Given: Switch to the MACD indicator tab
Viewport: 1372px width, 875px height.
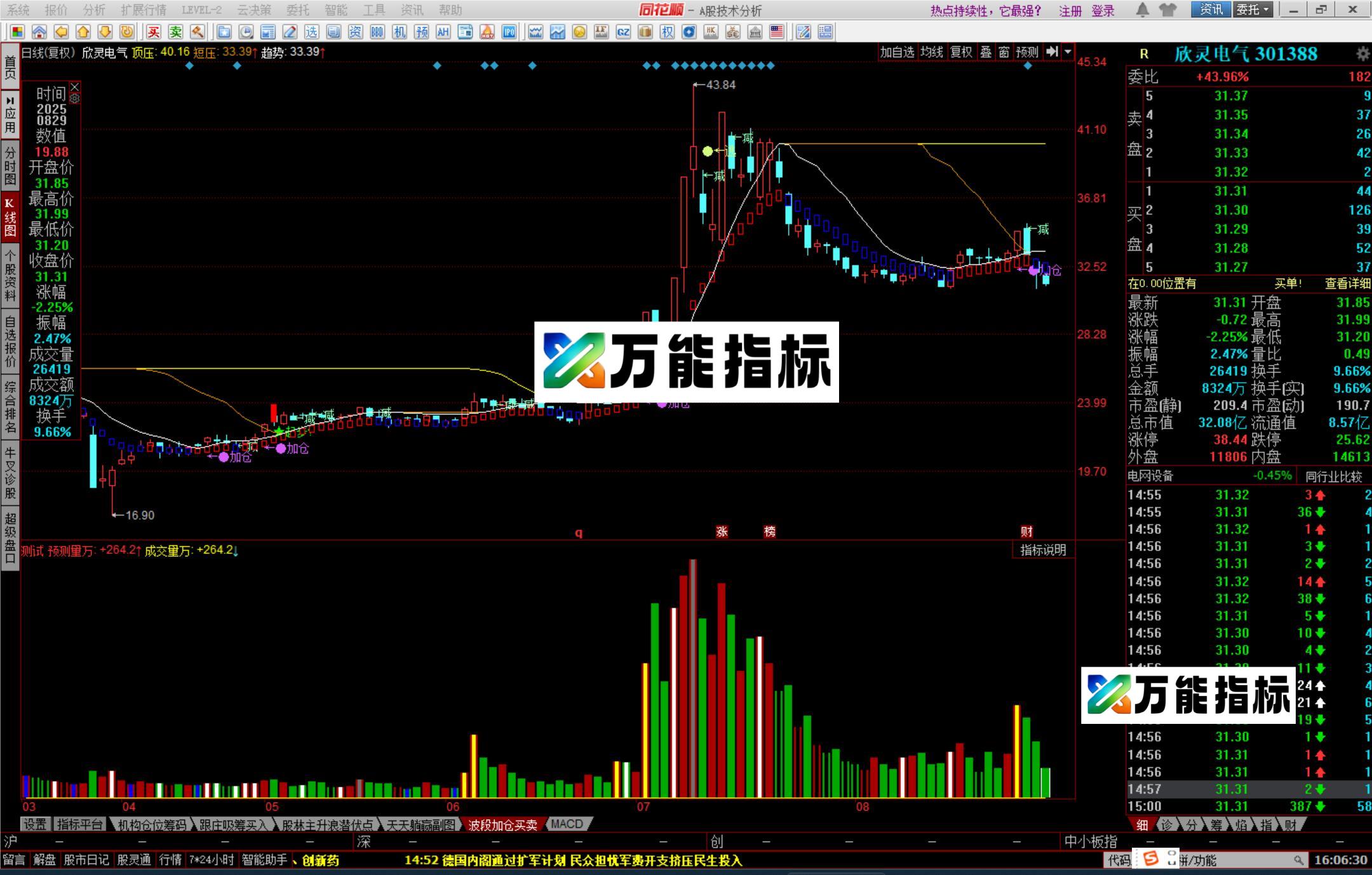Looking at the screenshot, I should [x=567, y=824].
